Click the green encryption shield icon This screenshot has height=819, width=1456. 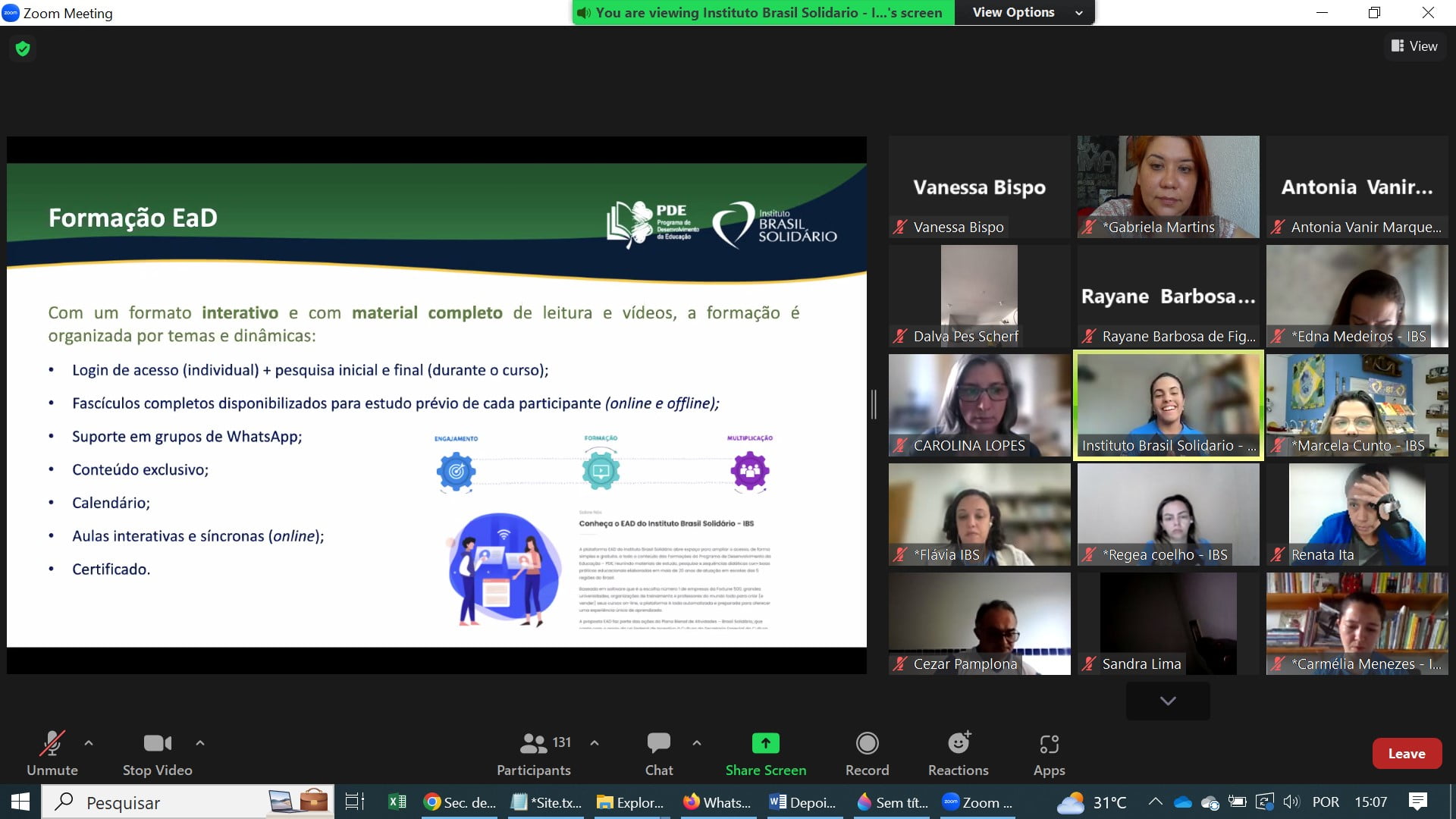(x=23, y=49)
